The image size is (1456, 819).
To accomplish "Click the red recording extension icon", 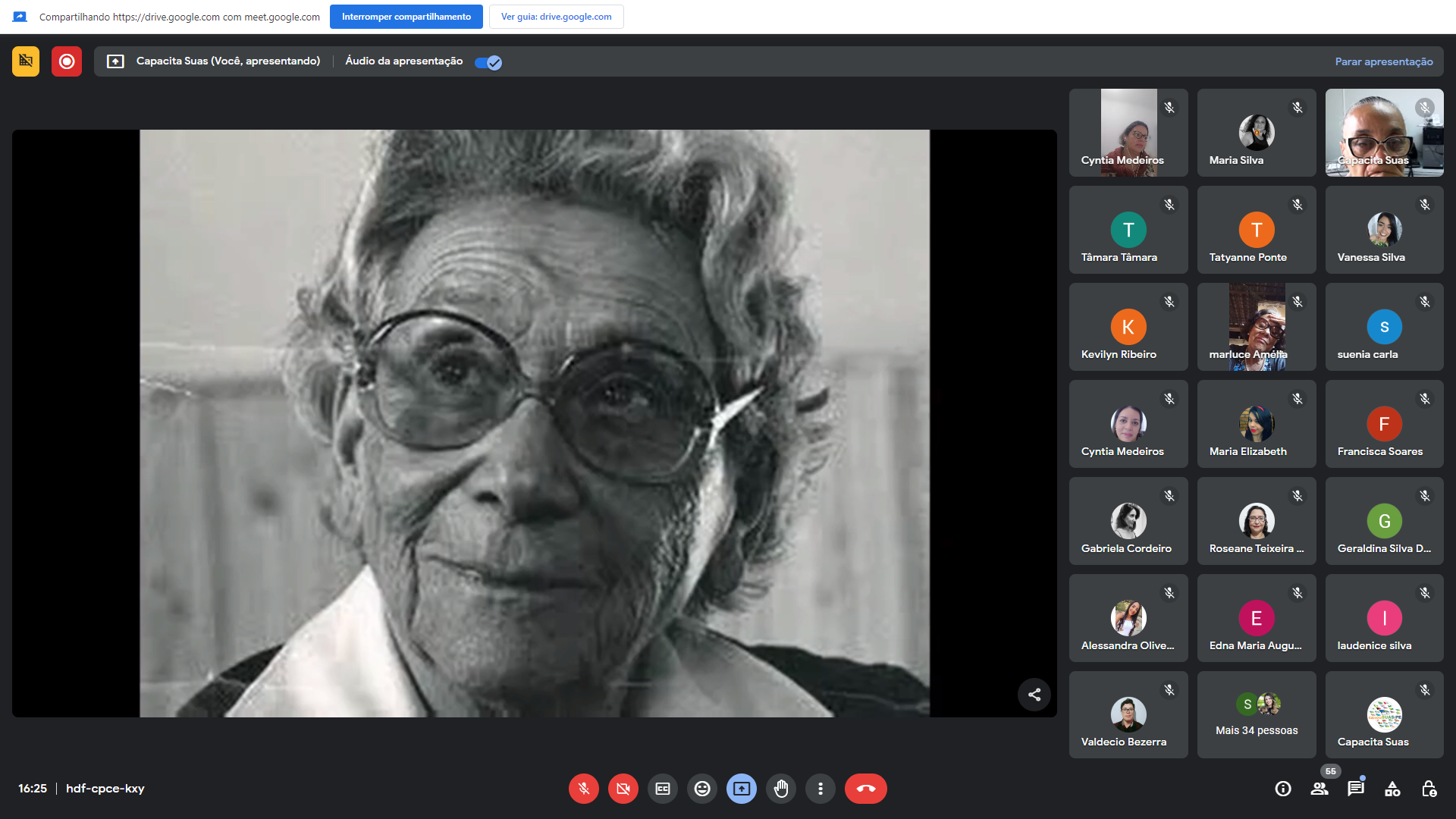I will pyautogui.click(x=67, y=61).
